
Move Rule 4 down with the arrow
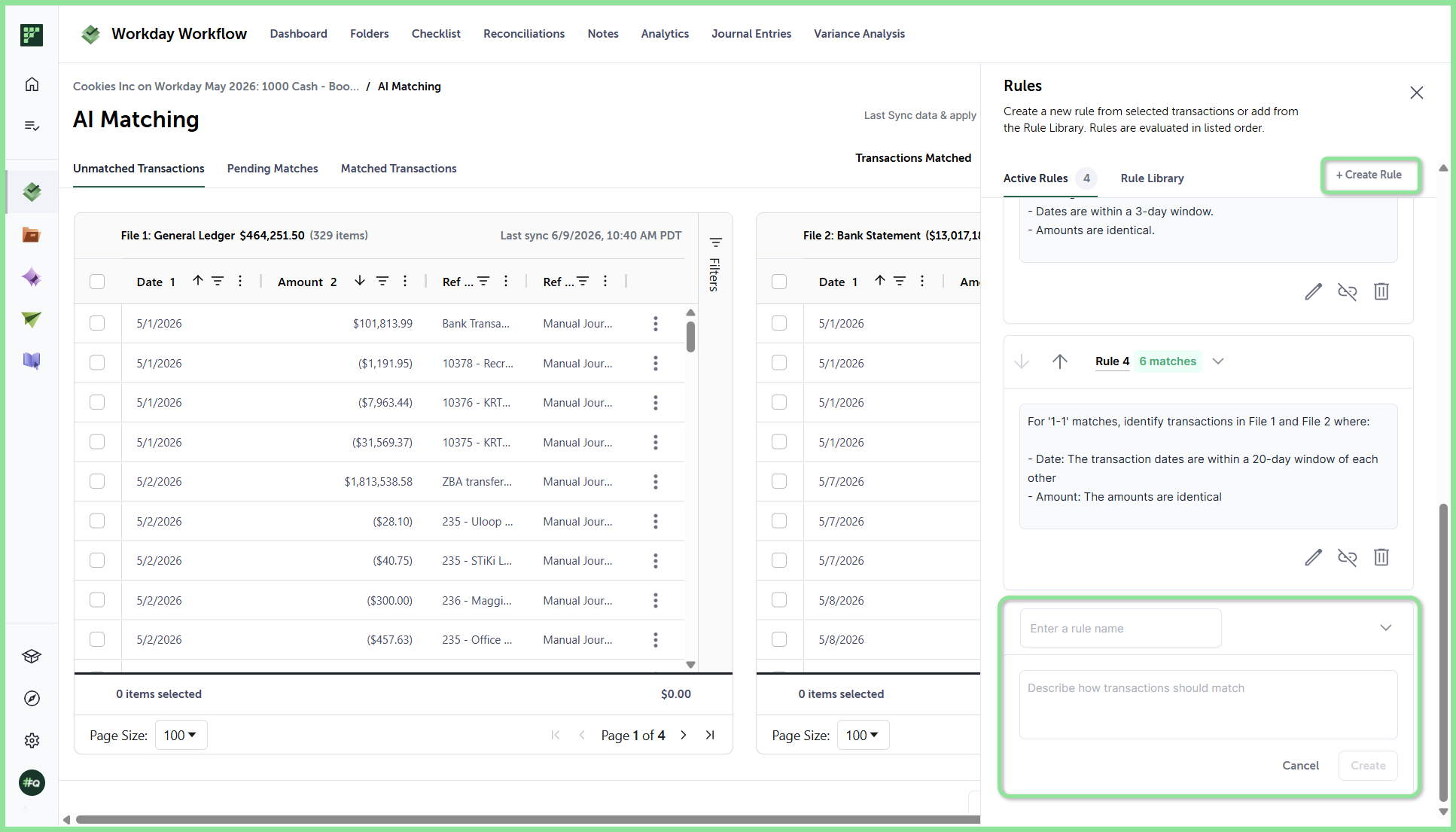[x=1022, y=361]
